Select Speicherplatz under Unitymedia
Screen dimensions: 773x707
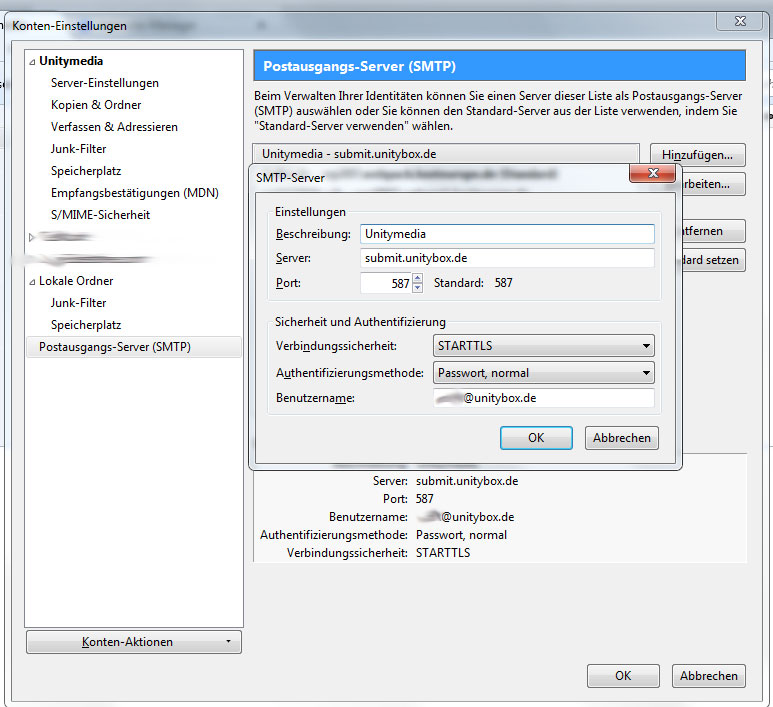[86, 171]
